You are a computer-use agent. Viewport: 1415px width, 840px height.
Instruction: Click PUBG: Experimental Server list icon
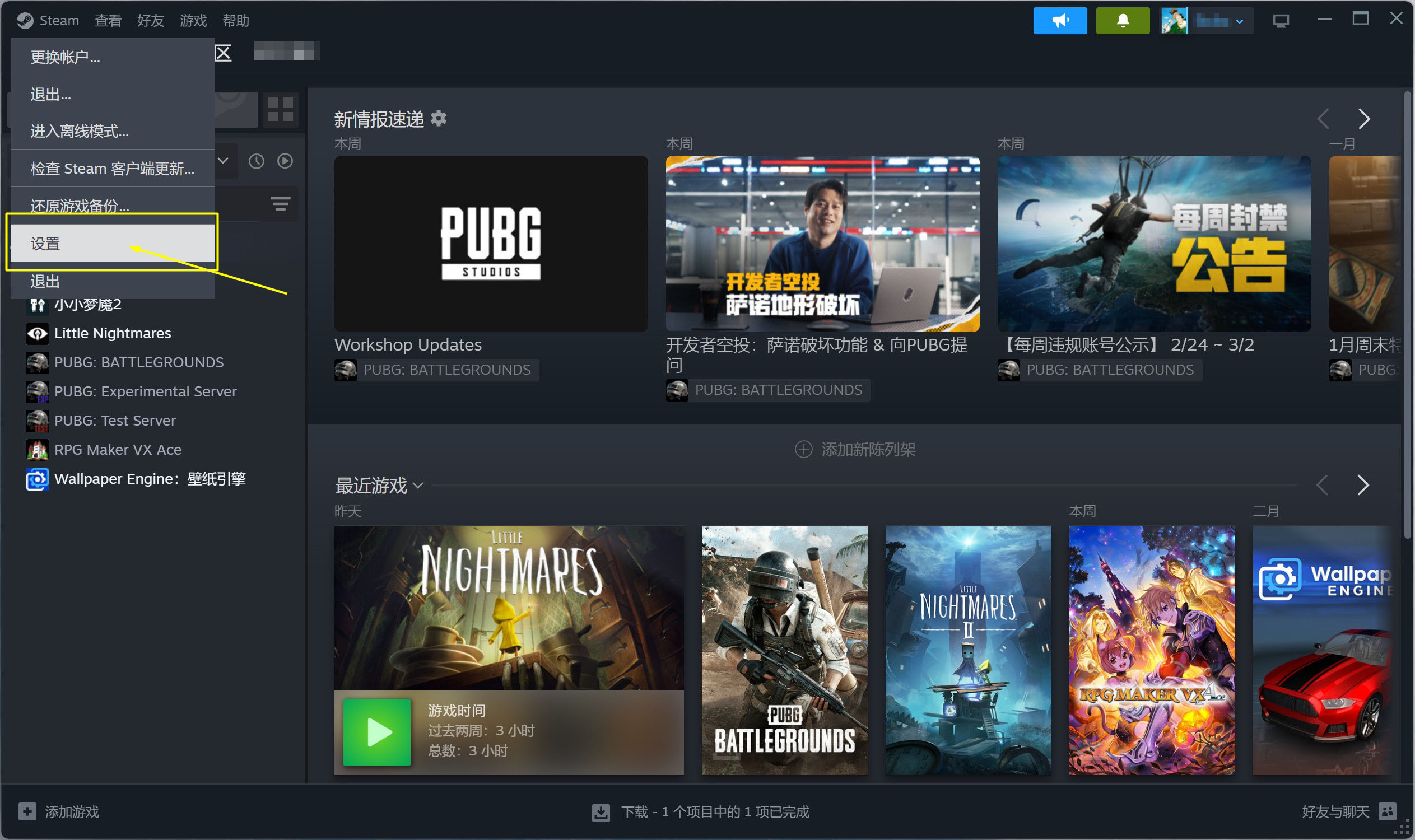[38, 391]
